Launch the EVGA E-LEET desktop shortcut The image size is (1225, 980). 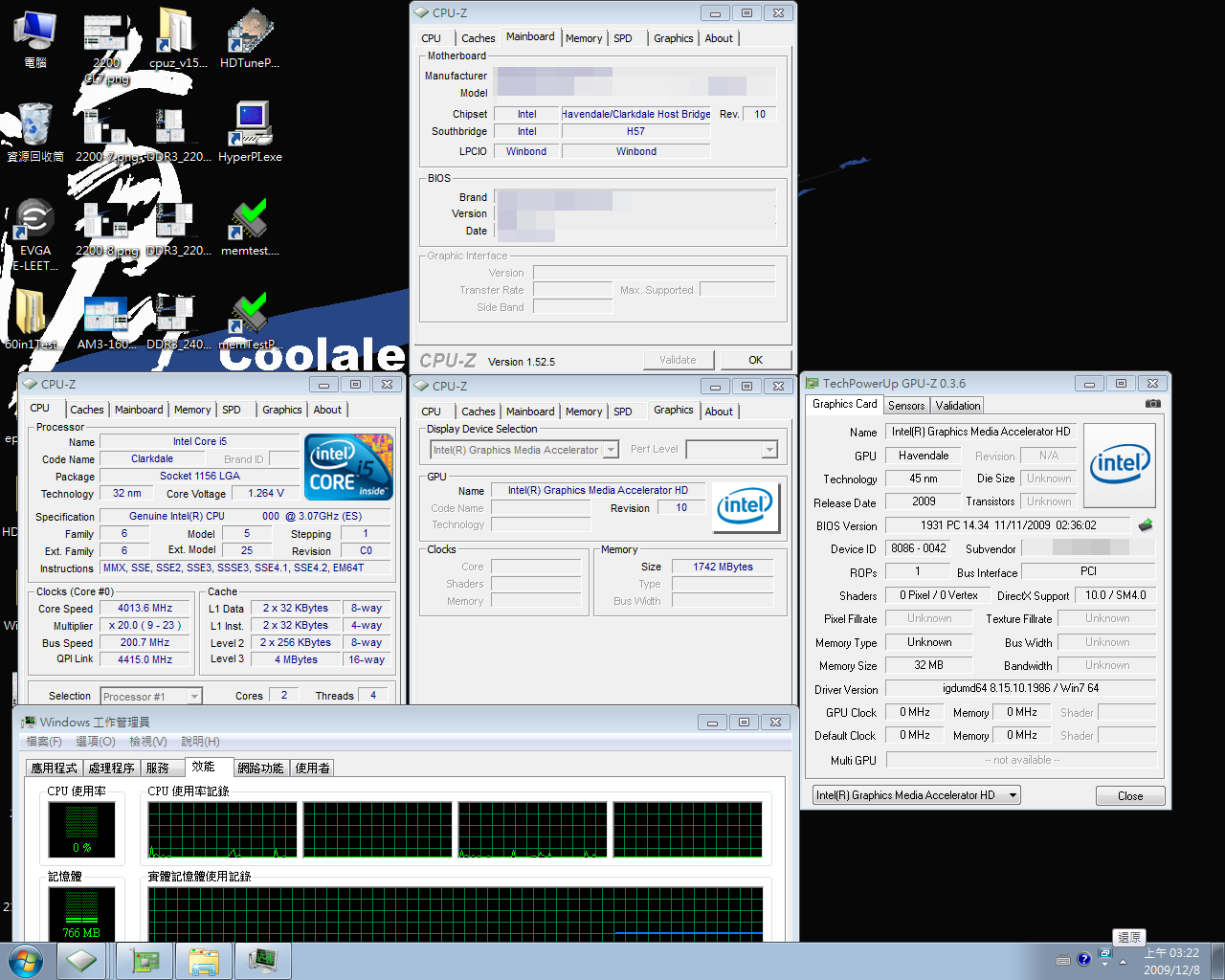pyautogui.click(x=35, y=234)
